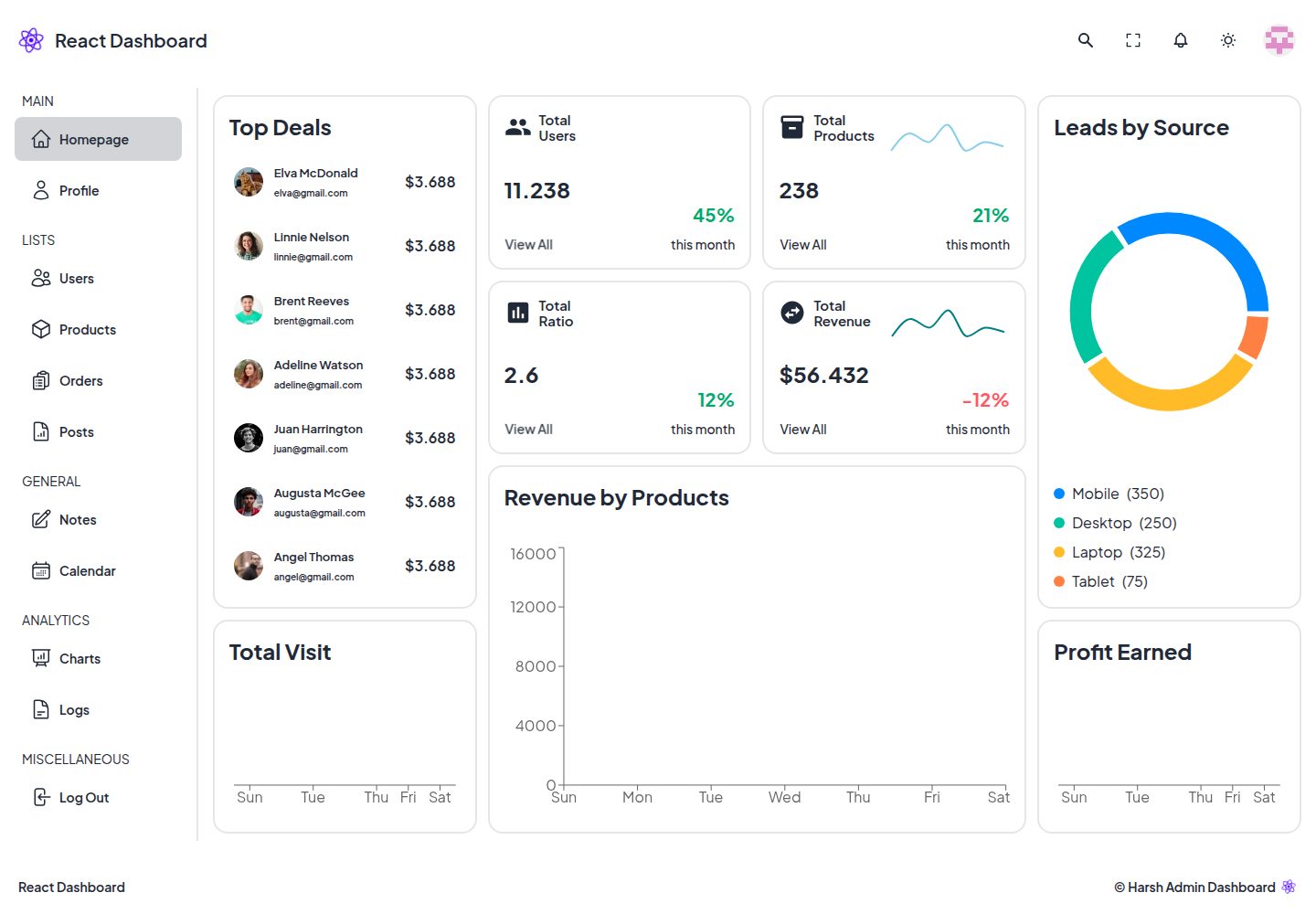Open the user avatar in header

click(1279, 40)
